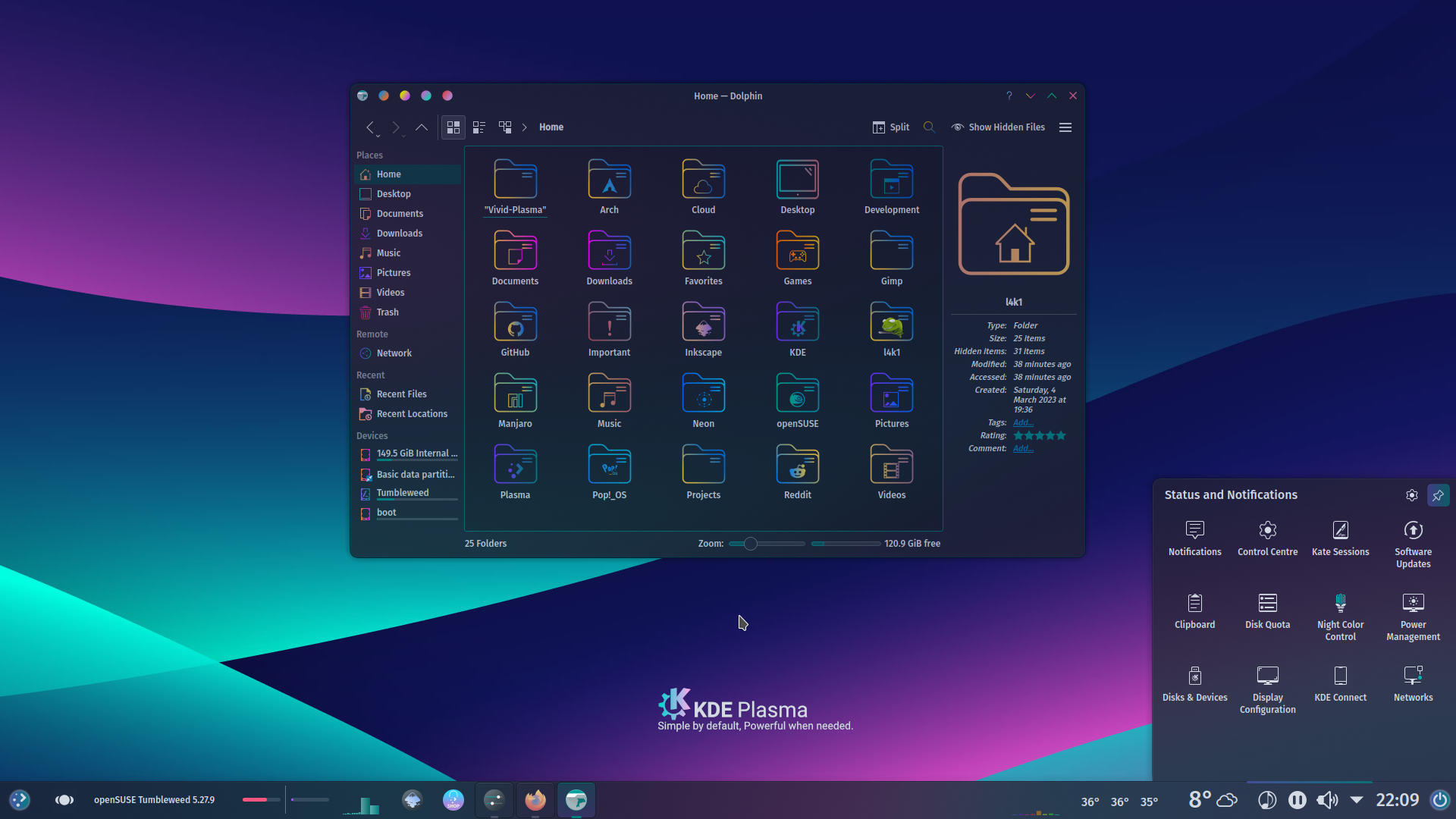Select the Favorites folder icon
1456x819 pixels.
[x=703, y=250]
